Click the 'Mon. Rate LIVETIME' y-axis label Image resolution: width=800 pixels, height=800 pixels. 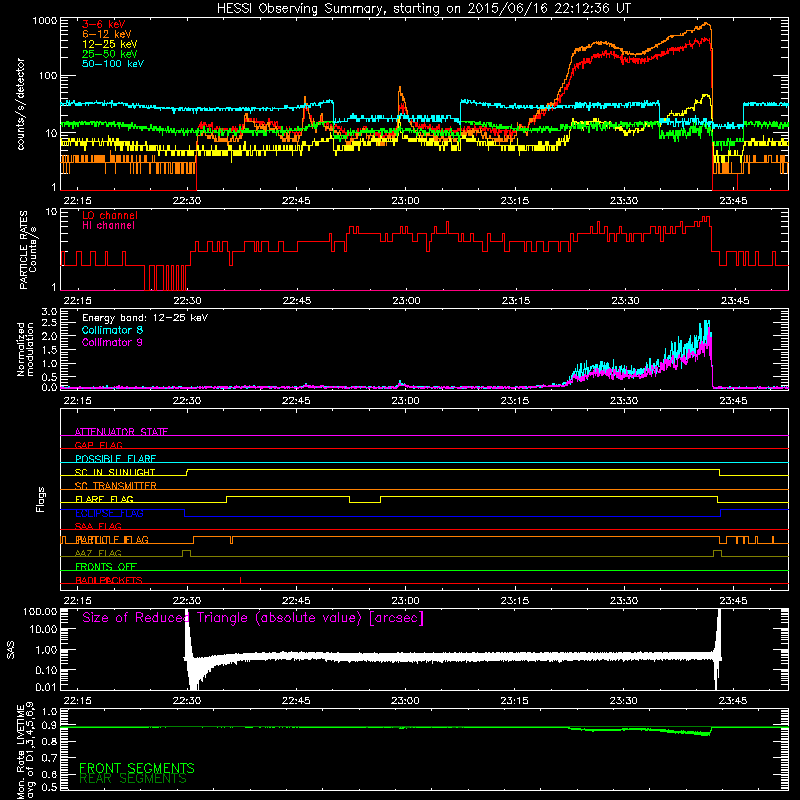click(20, 752)
